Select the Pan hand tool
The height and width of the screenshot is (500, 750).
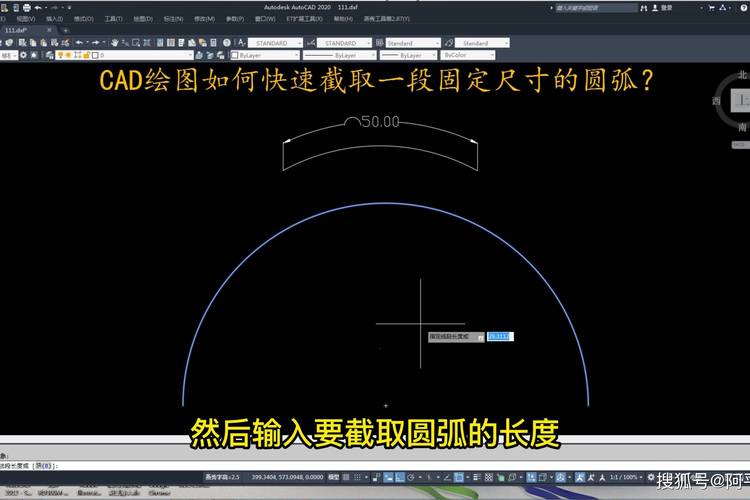click(114, 43)
